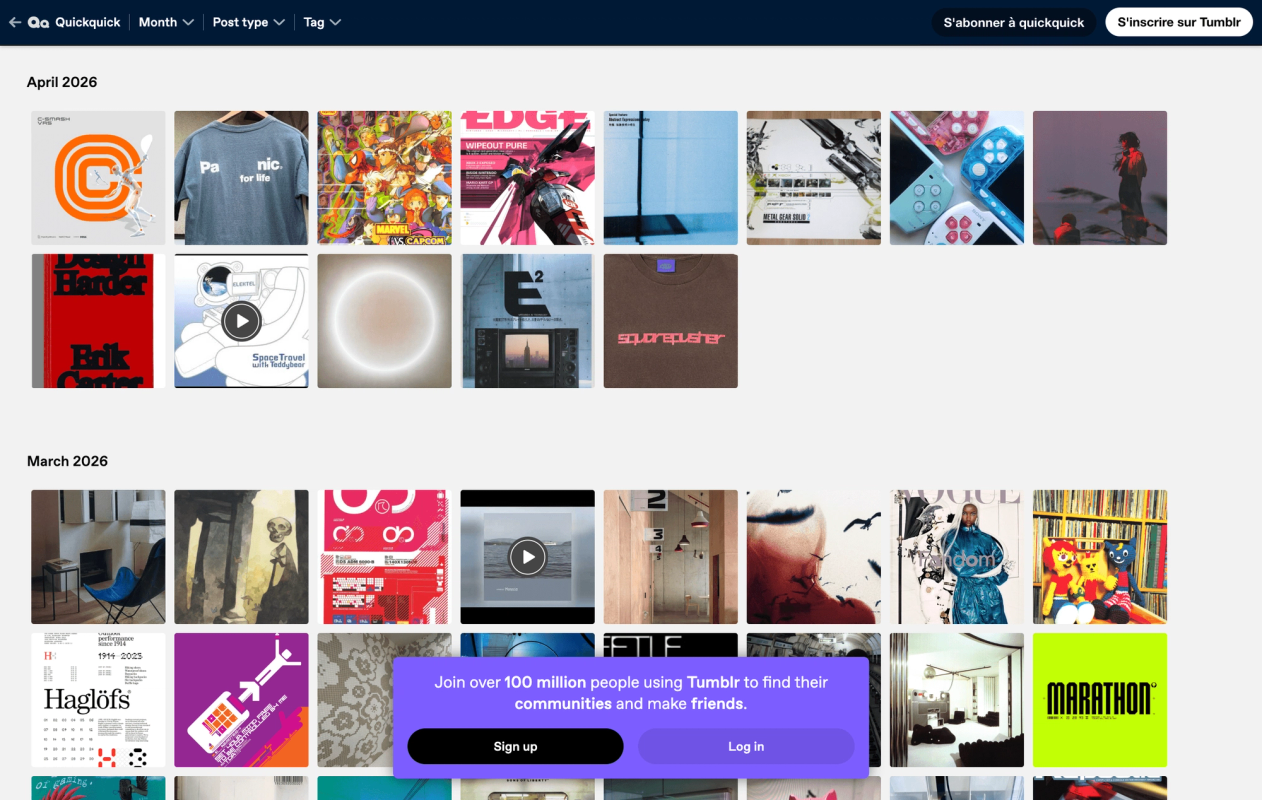
Task: Expand the Tag filter dropdown
Action: (x=322, y=22)
